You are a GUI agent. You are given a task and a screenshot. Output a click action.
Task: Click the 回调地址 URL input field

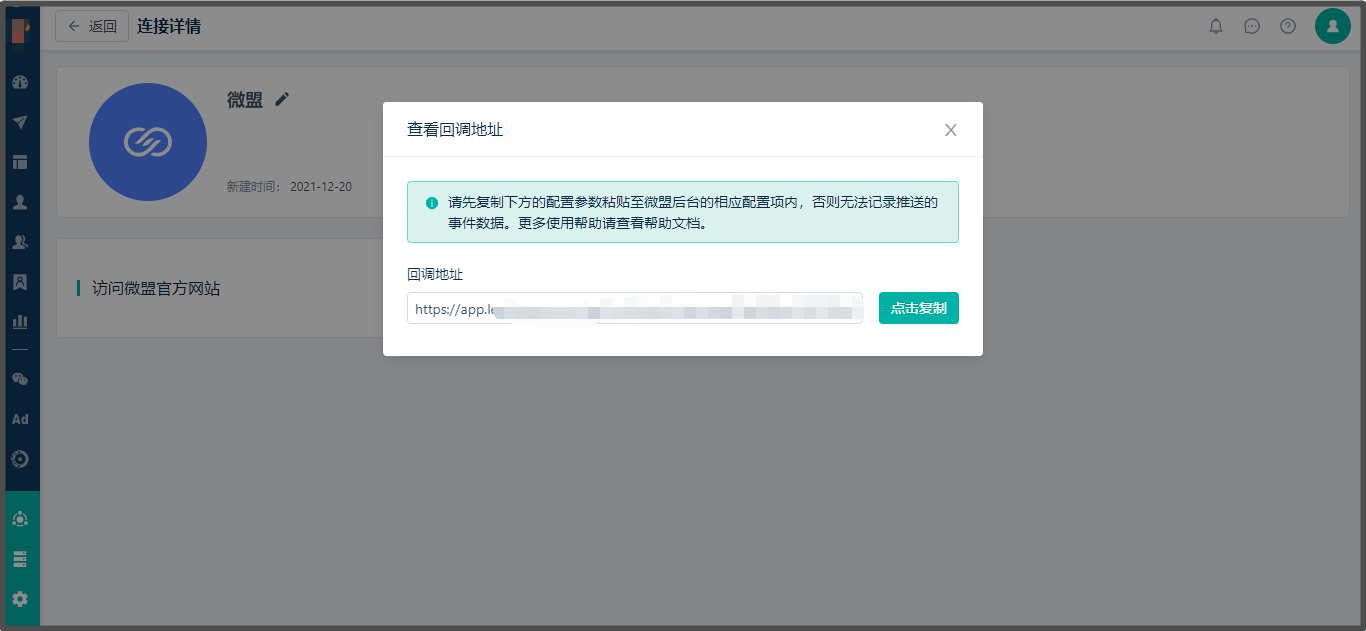635,308
